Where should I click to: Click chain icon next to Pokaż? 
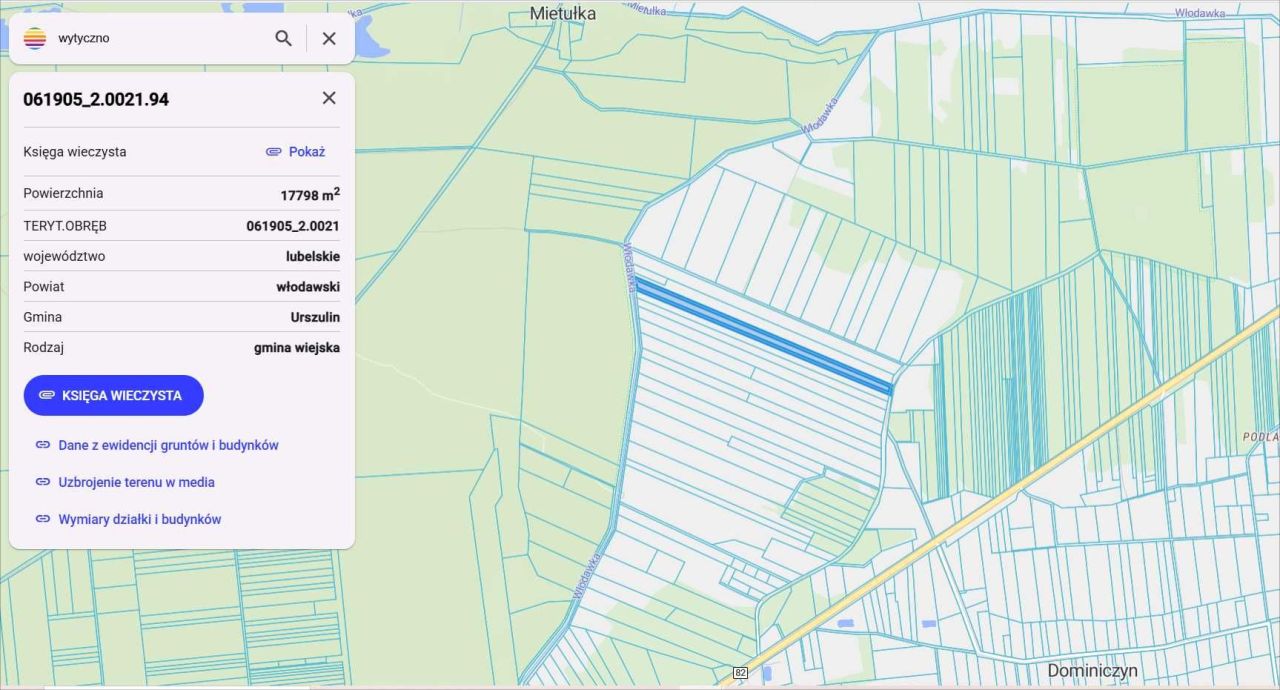tap(273, 152)
